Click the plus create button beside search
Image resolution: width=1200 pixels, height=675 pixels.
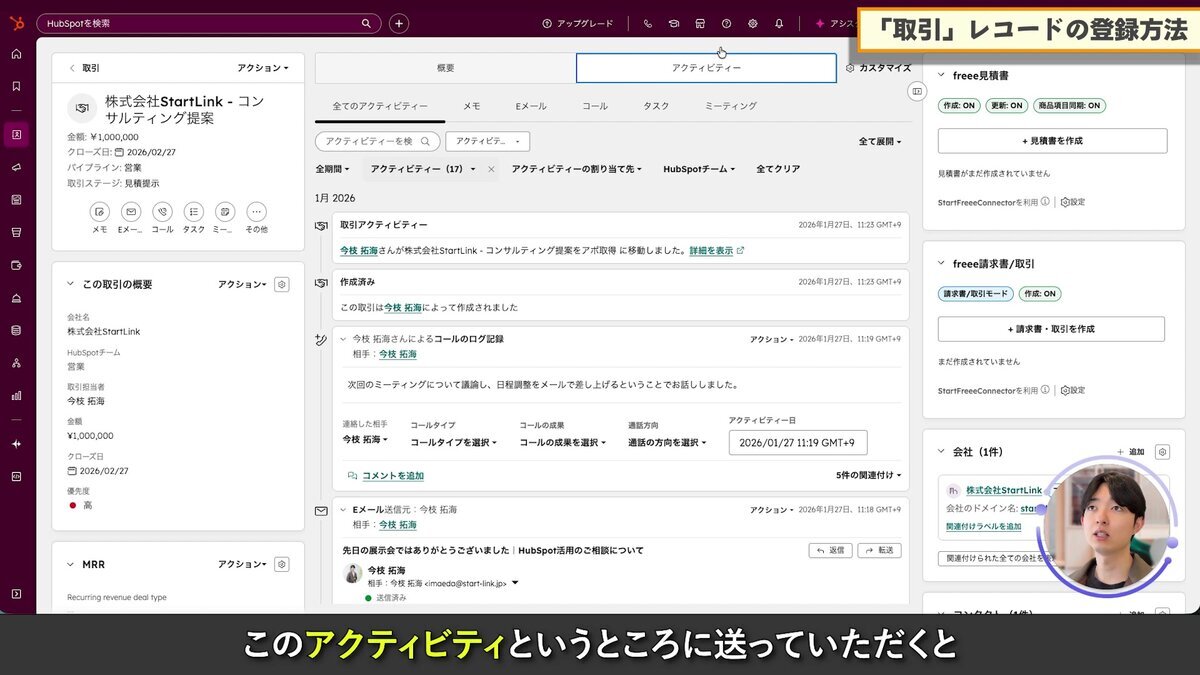[x=398, y=23]
